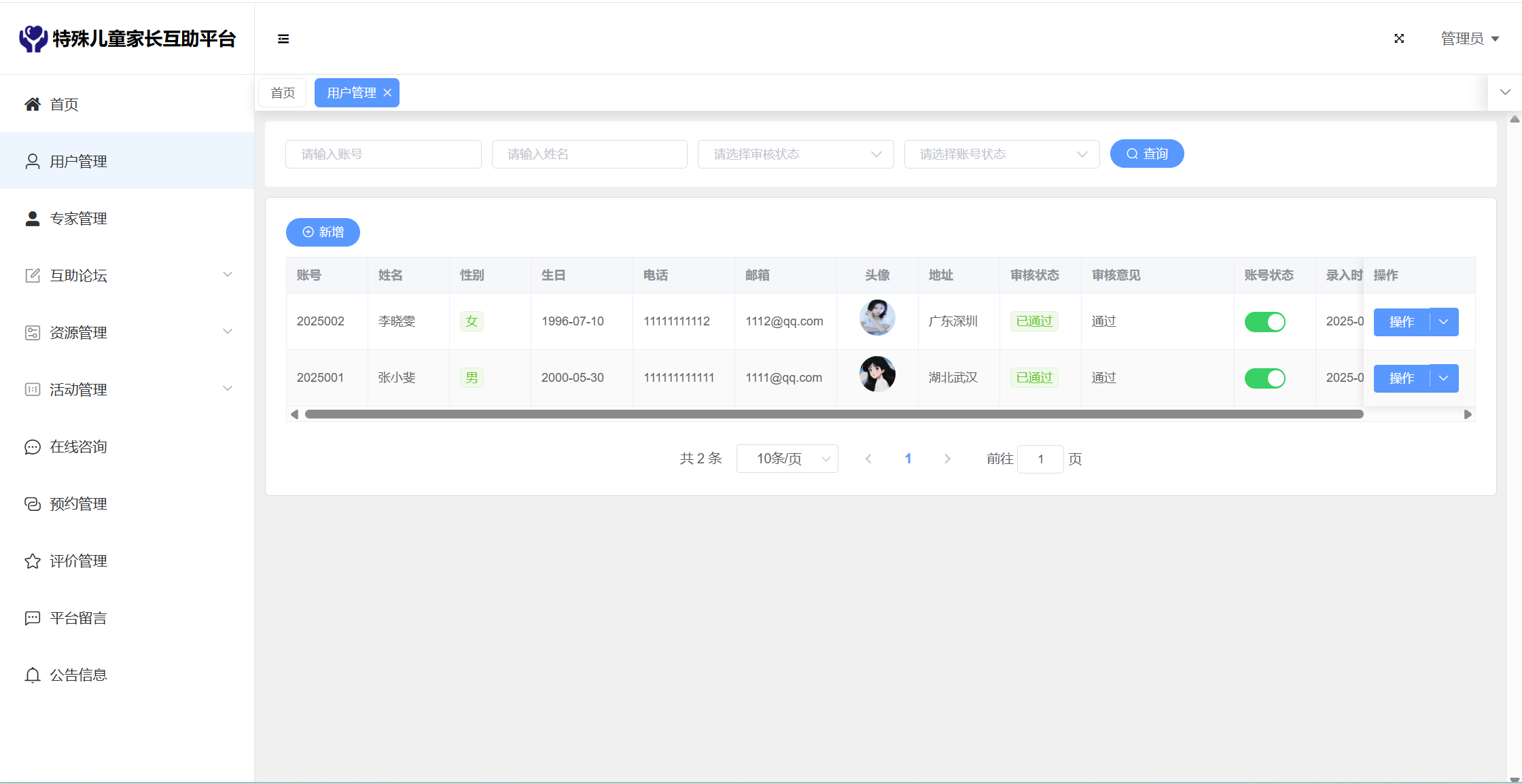Open the 请选择账号状态 dropdown

point(1002,154)
